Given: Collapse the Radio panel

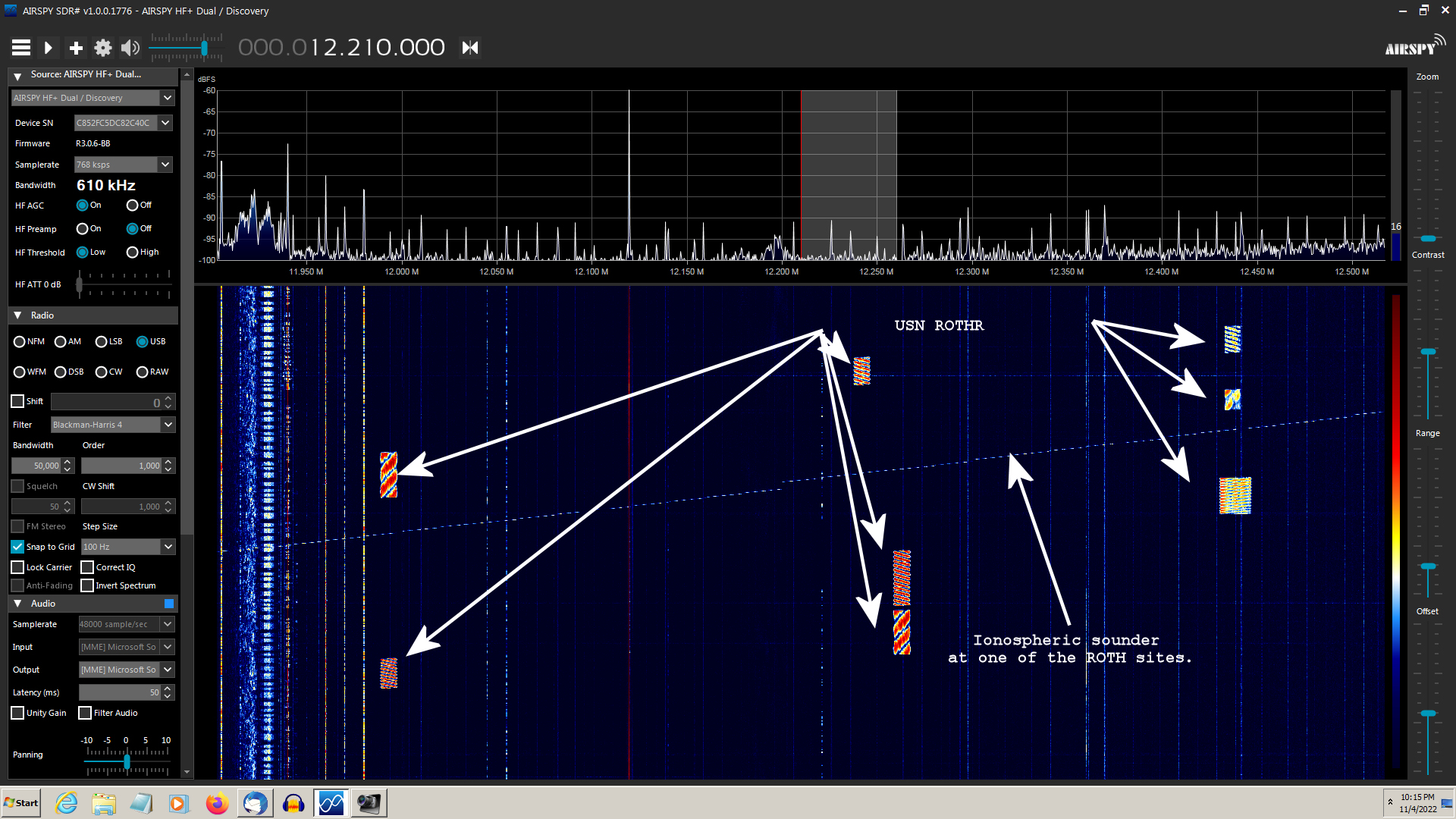Looking at the screenshot, I should (17, 315).
